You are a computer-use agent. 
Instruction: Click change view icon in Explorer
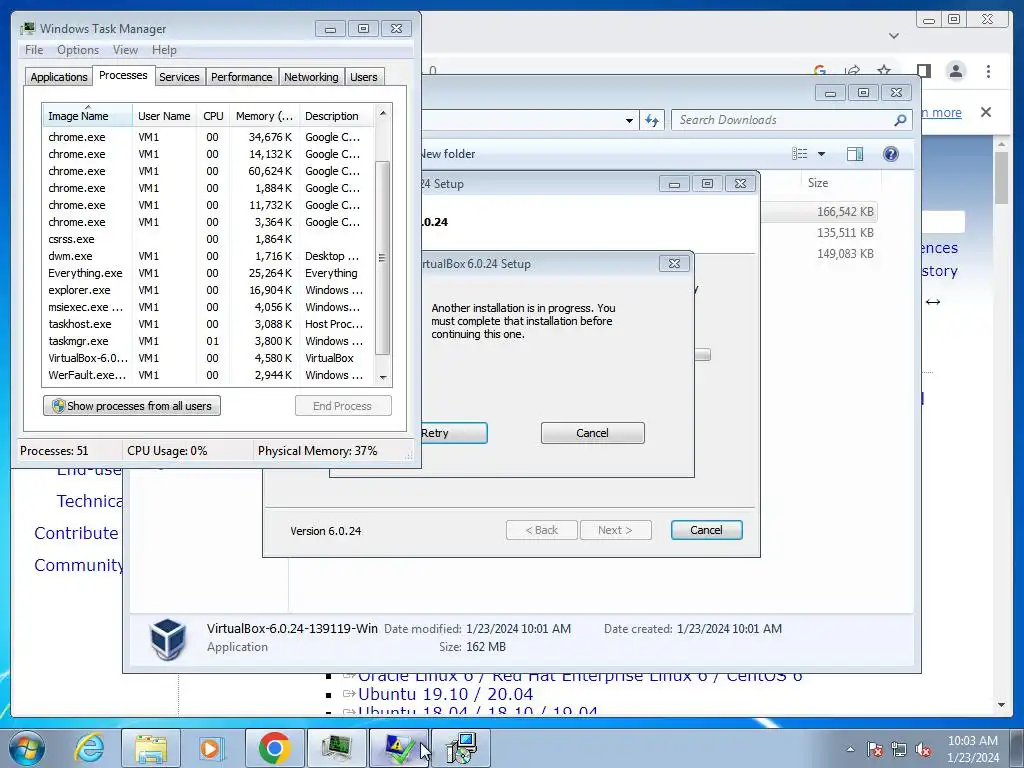click(799, 153)
